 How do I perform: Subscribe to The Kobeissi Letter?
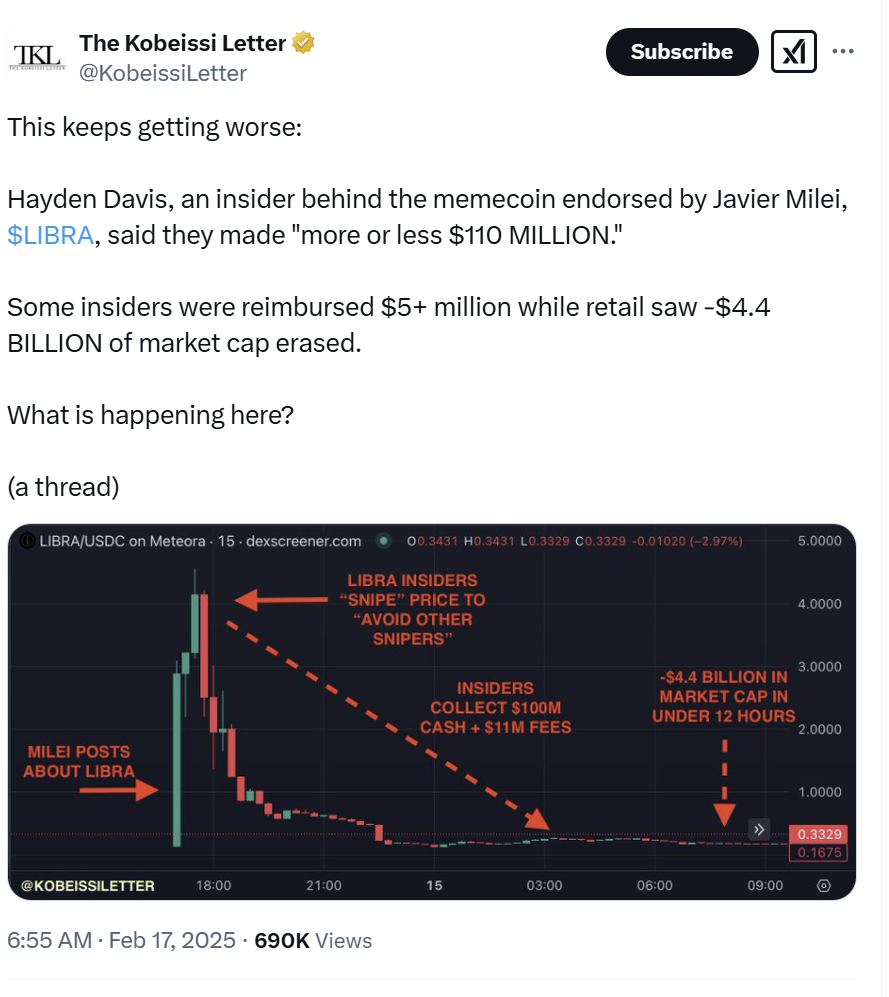[x=681, y=52]
